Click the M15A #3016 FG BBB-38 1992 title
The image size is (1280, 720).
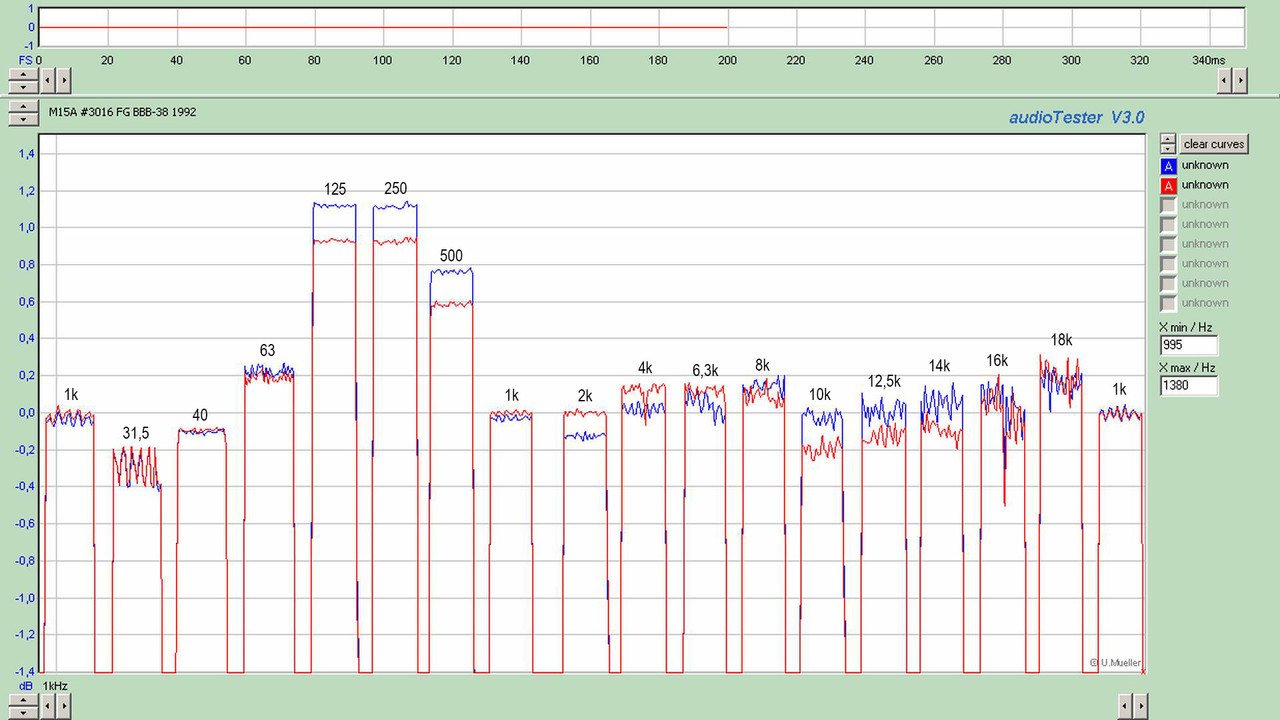pos(122,112)
